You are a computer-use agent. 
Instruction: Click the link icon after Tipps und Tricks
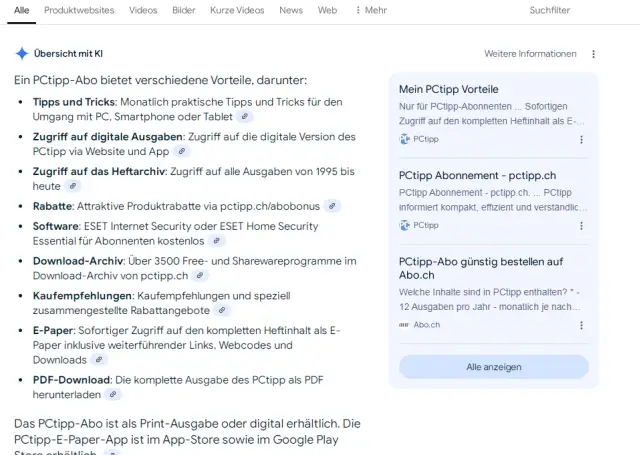[x=246, y=117]
